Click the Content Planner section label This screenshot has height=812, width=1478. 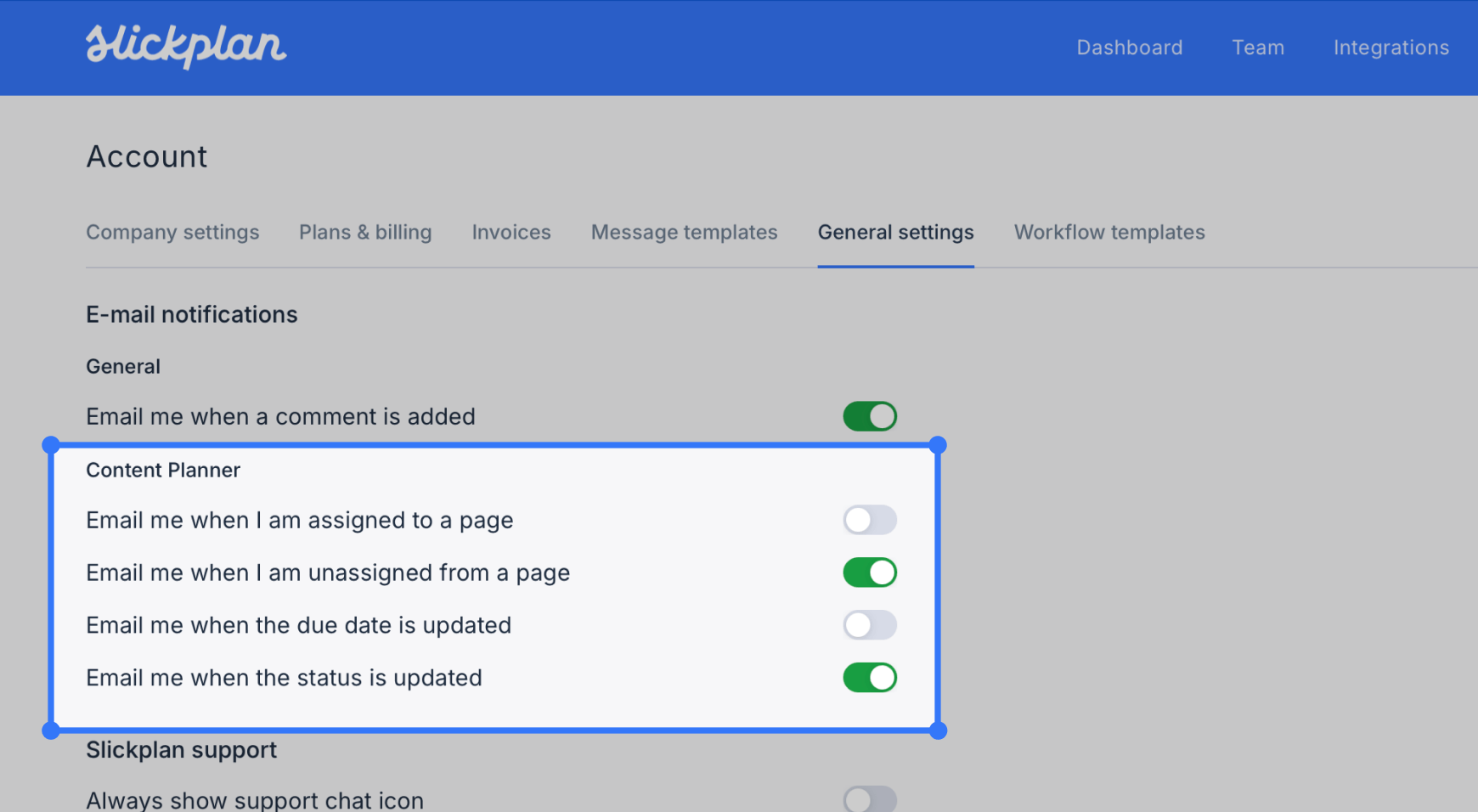tap(162, 470)
